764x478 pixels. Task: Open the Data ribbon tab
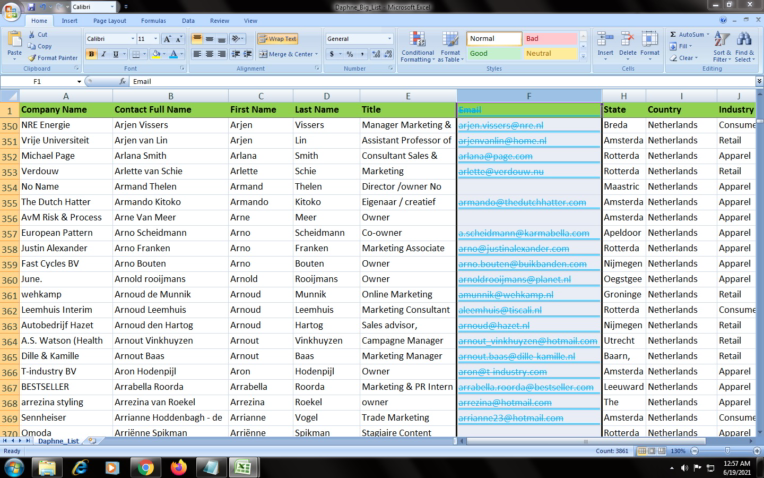(x=188, y=21)
